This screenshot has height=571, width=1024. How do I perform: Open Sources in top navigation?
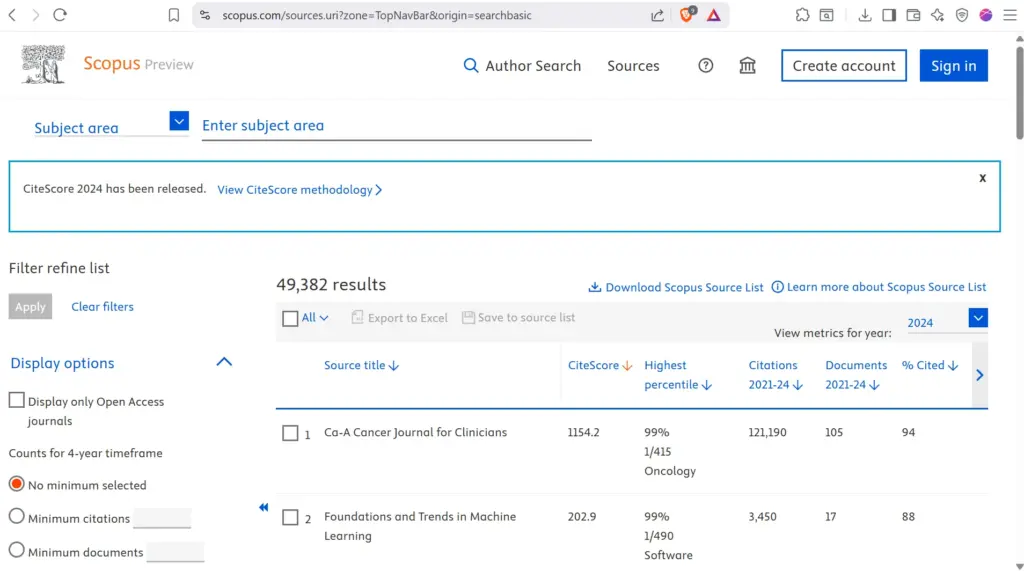coord(633,66)
